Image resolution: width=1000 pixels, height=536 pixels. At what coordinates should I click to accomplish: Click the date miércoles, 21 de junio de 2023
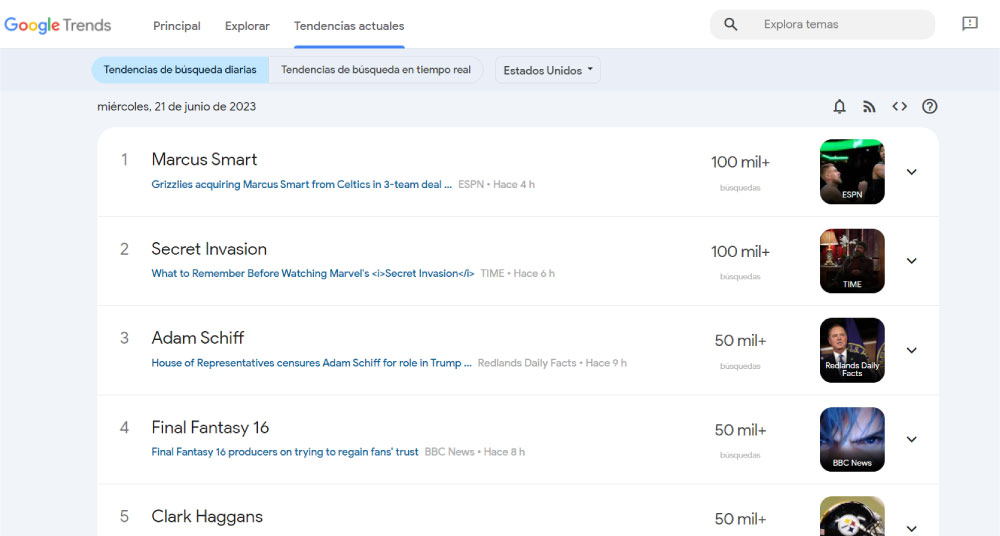(177, 107)
